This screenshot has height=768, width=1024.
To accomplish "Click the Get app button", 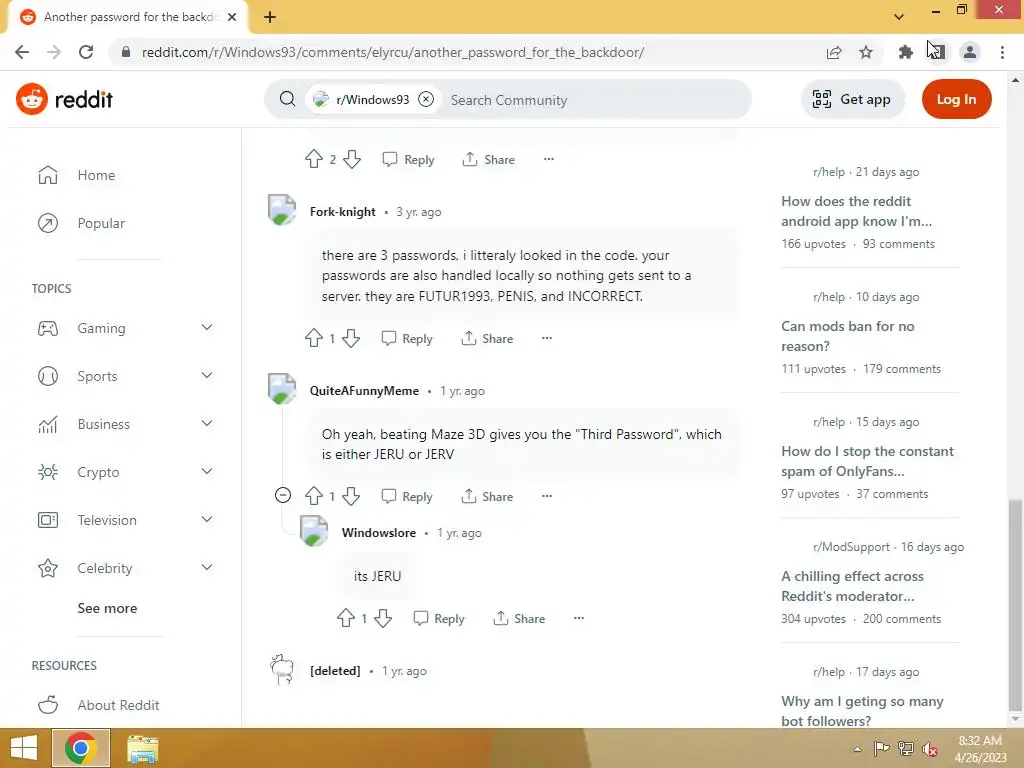I will pos(852,99).
